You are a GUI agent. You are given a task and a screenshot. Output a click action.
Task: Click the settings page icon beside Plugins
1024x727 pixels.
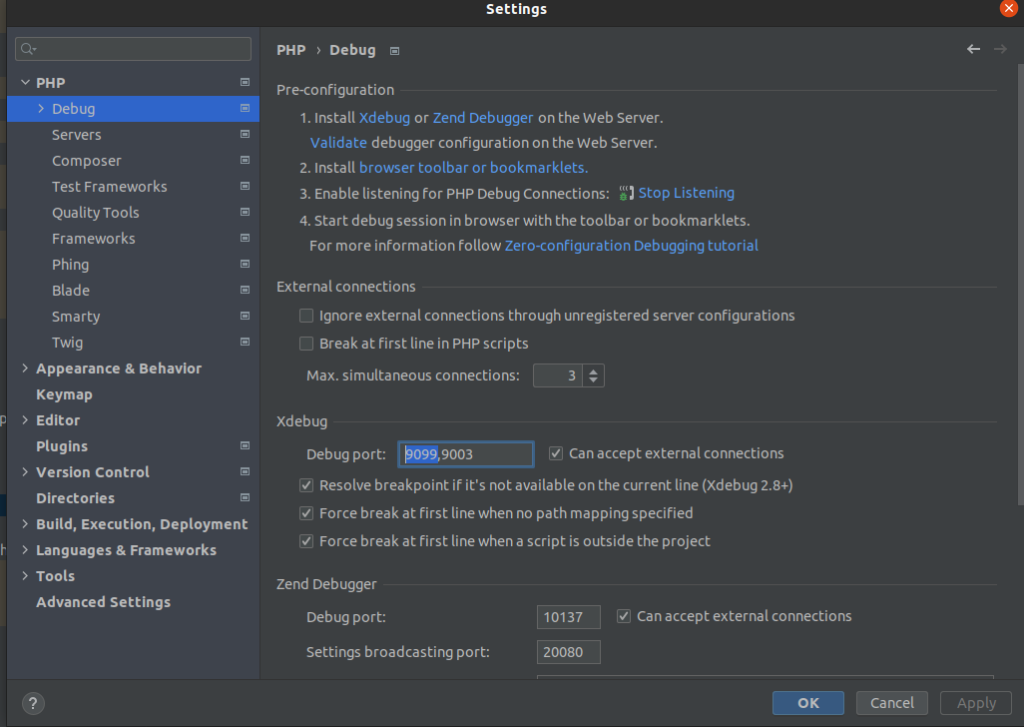click(x=245, y=446)
